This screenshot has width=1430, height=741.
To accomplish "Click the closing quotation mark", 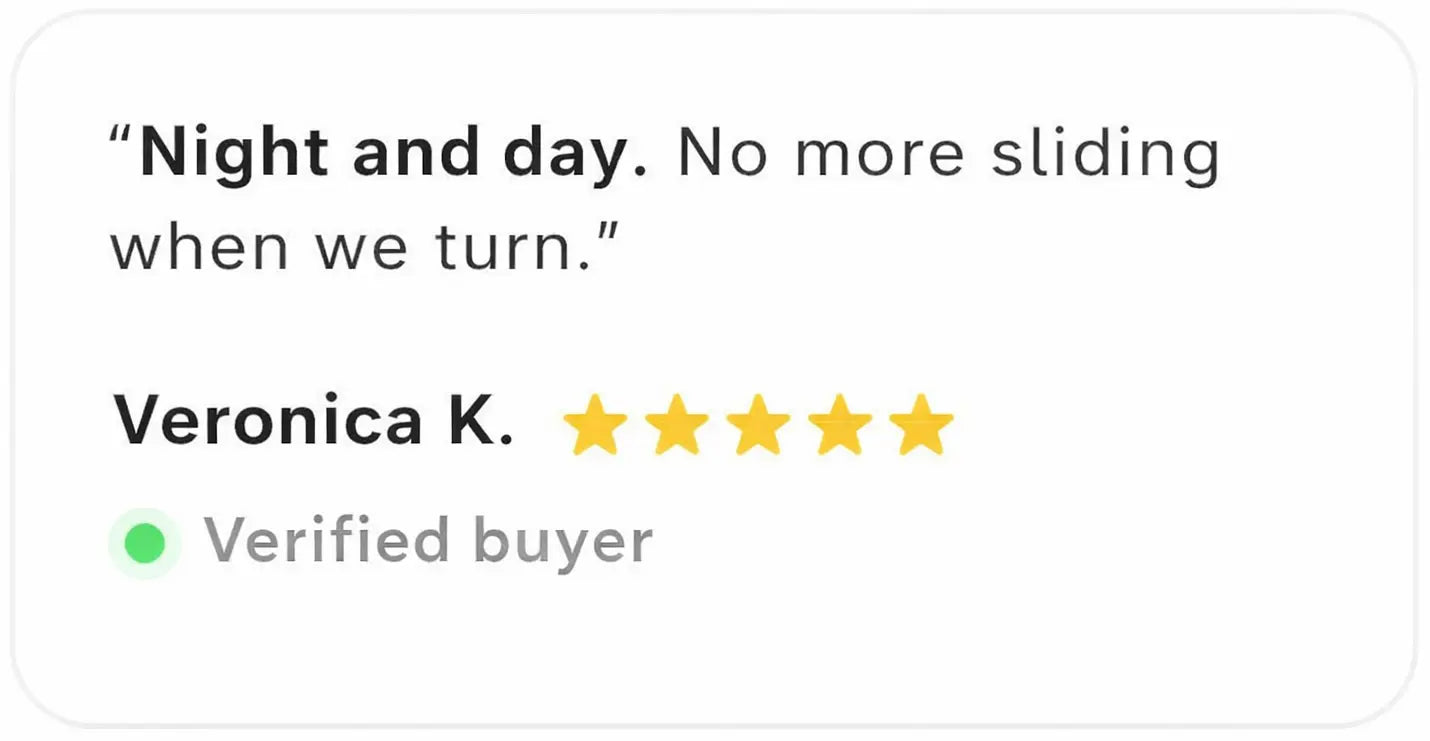I will 608,234.
